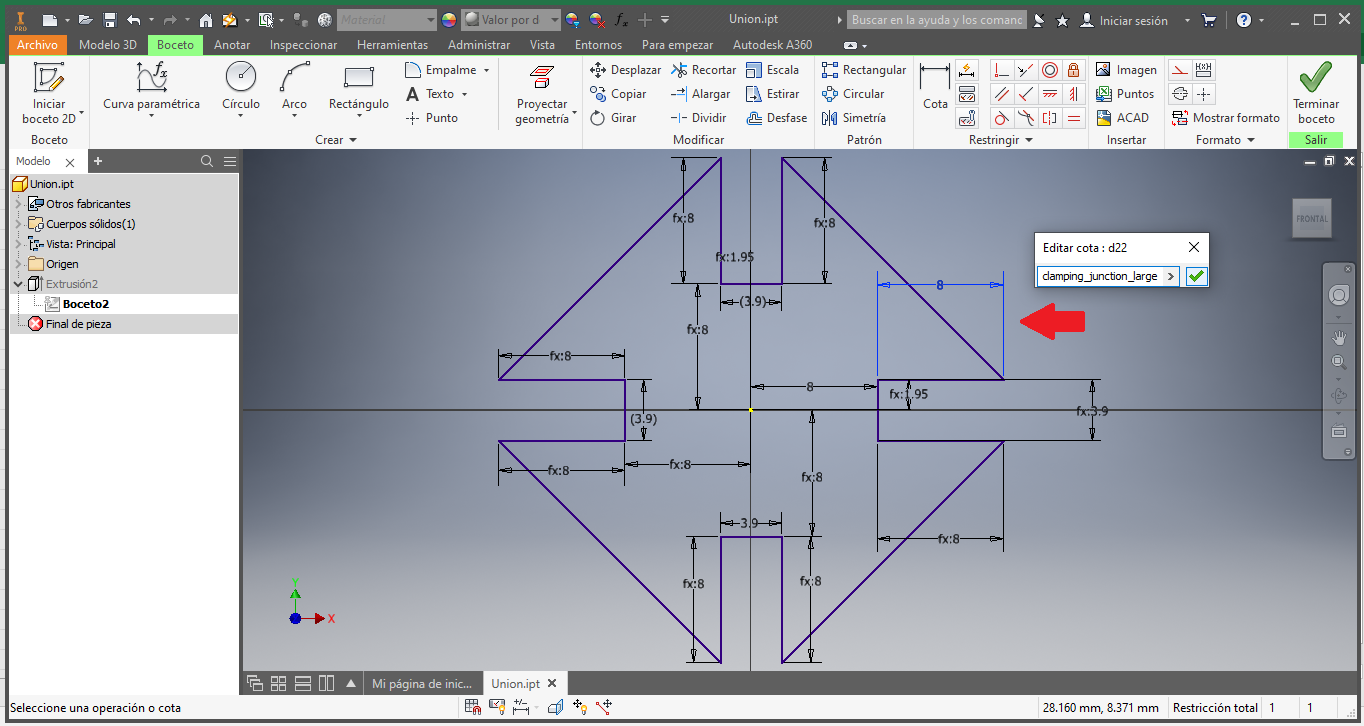Expand the Crear panel dropdown
Viewport: 1364px width, 726px height.
[x=336, y=140]
